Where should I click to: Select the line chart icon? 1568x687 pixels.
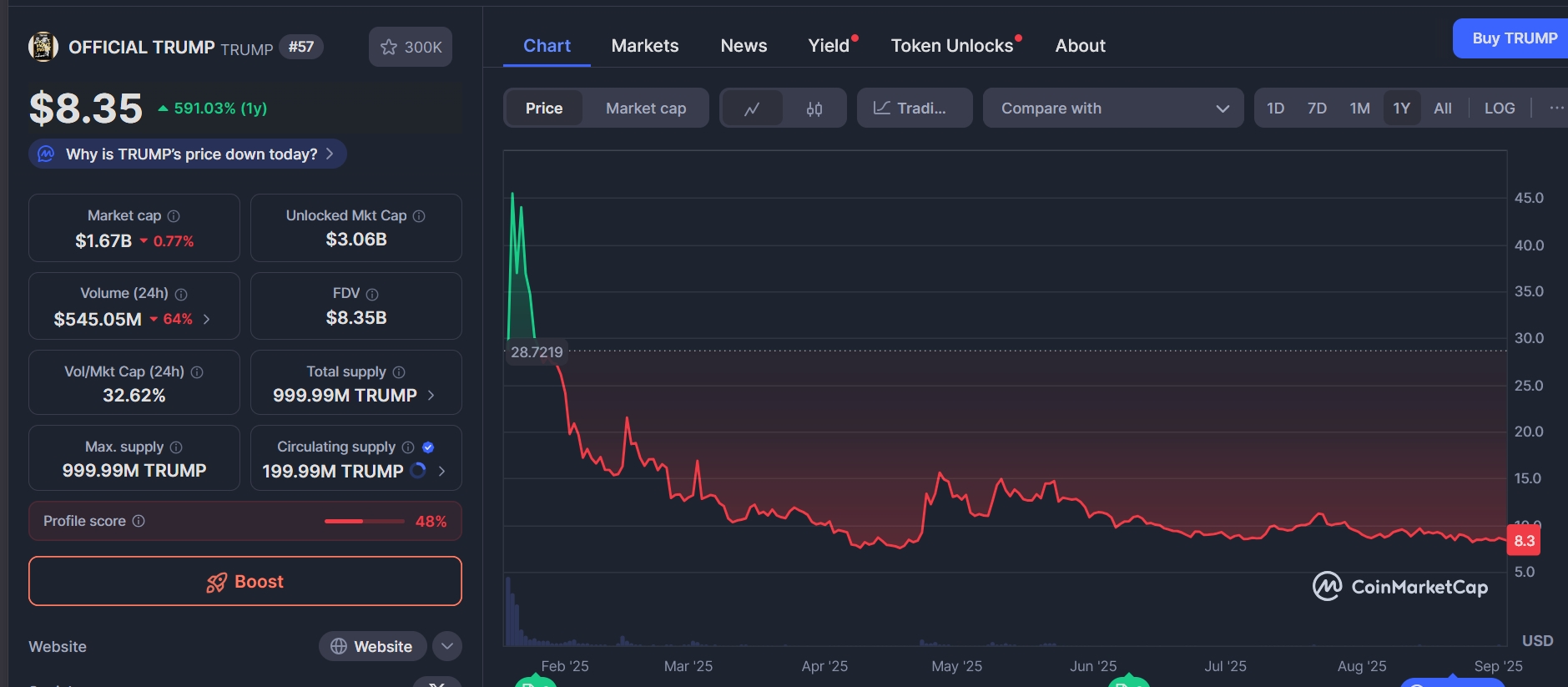click(752, 109)
